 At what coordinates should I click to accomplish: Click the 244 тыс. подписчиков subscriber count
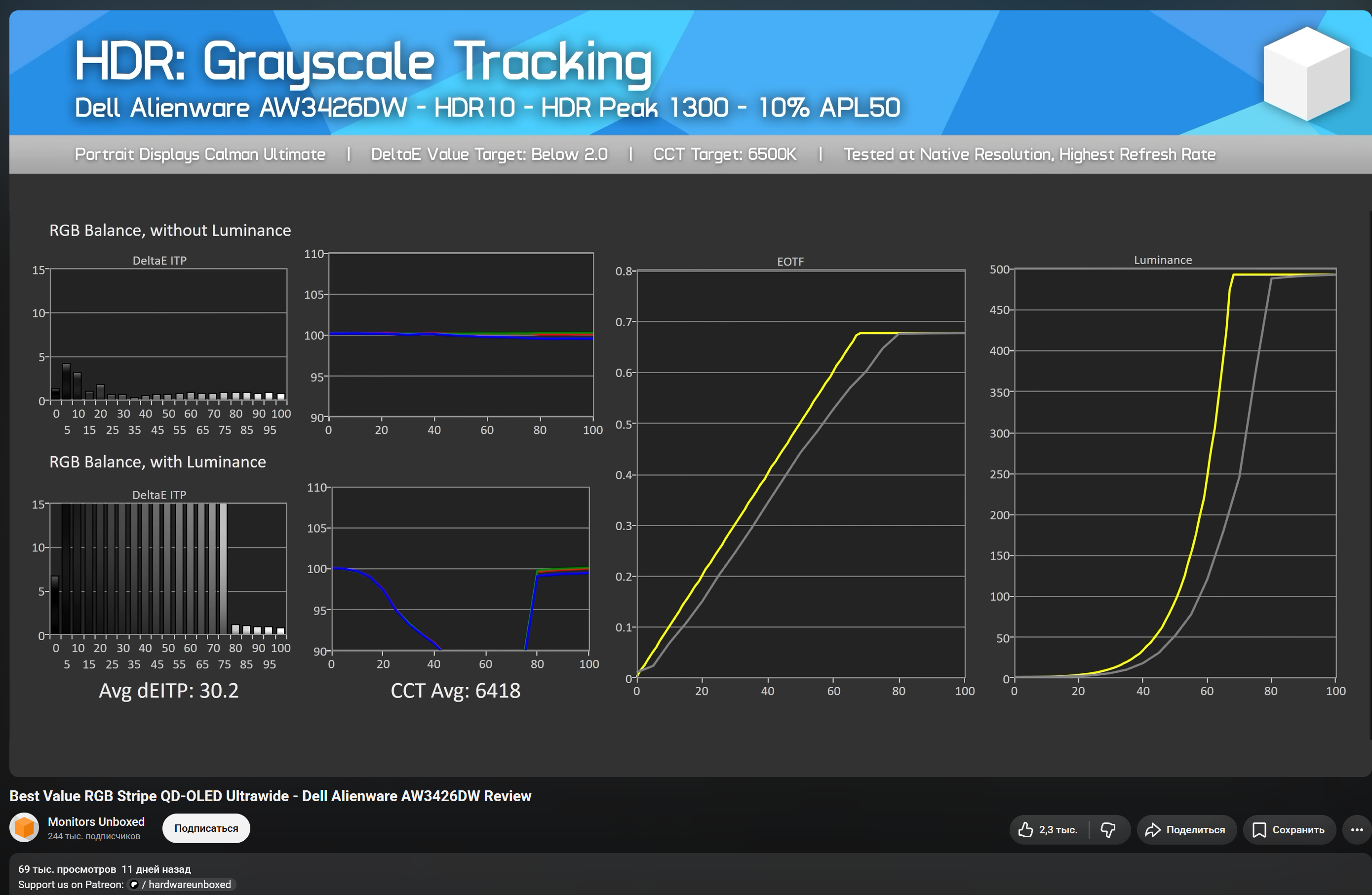click(94, 836)
